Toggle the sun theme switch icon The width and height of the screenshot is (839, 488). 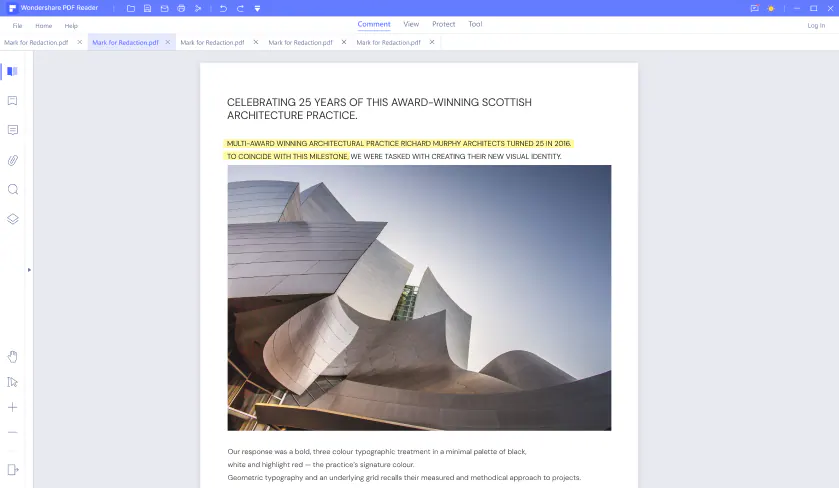pyautogui.click(x=771, y=9)
